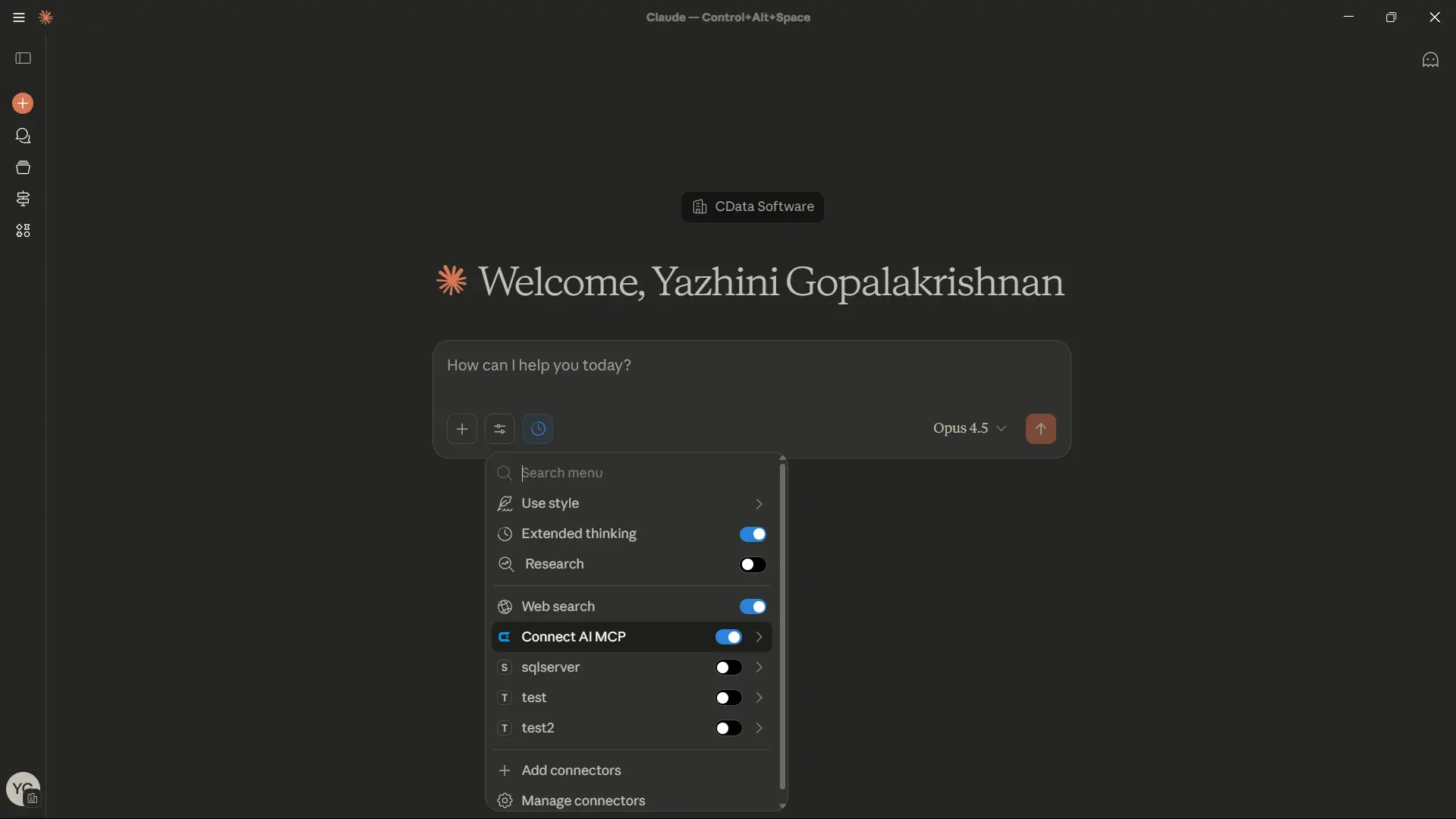Expand the sqlserver connector chevron
This screenshot has height=819, width=1456.
758,667
